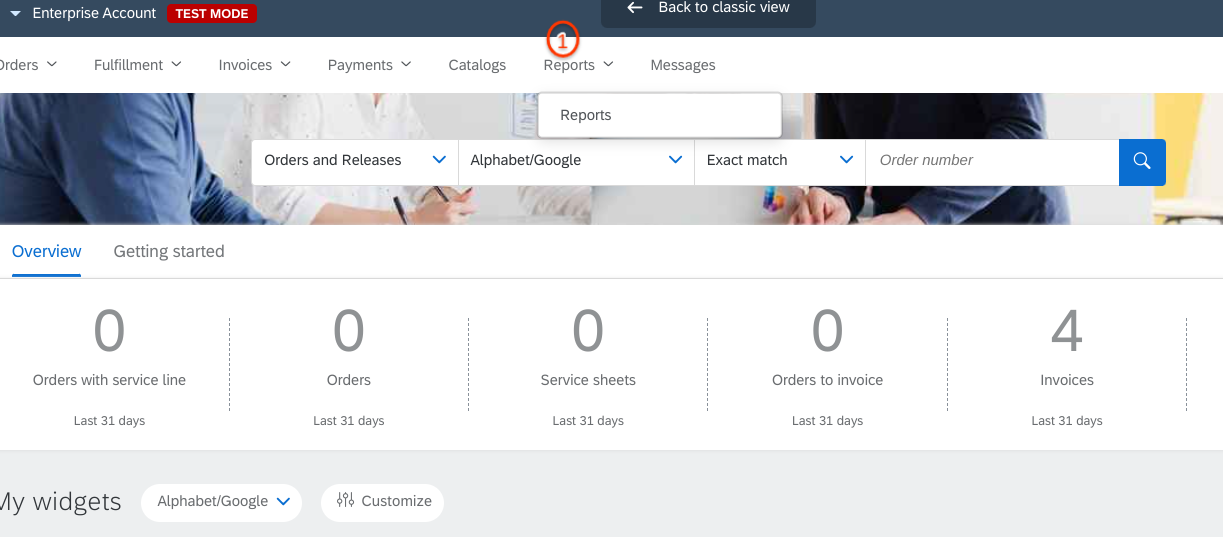Viewport: 1223px width, 537px height.
Task: Click the Customize button
Action: [x=382, y=501]
